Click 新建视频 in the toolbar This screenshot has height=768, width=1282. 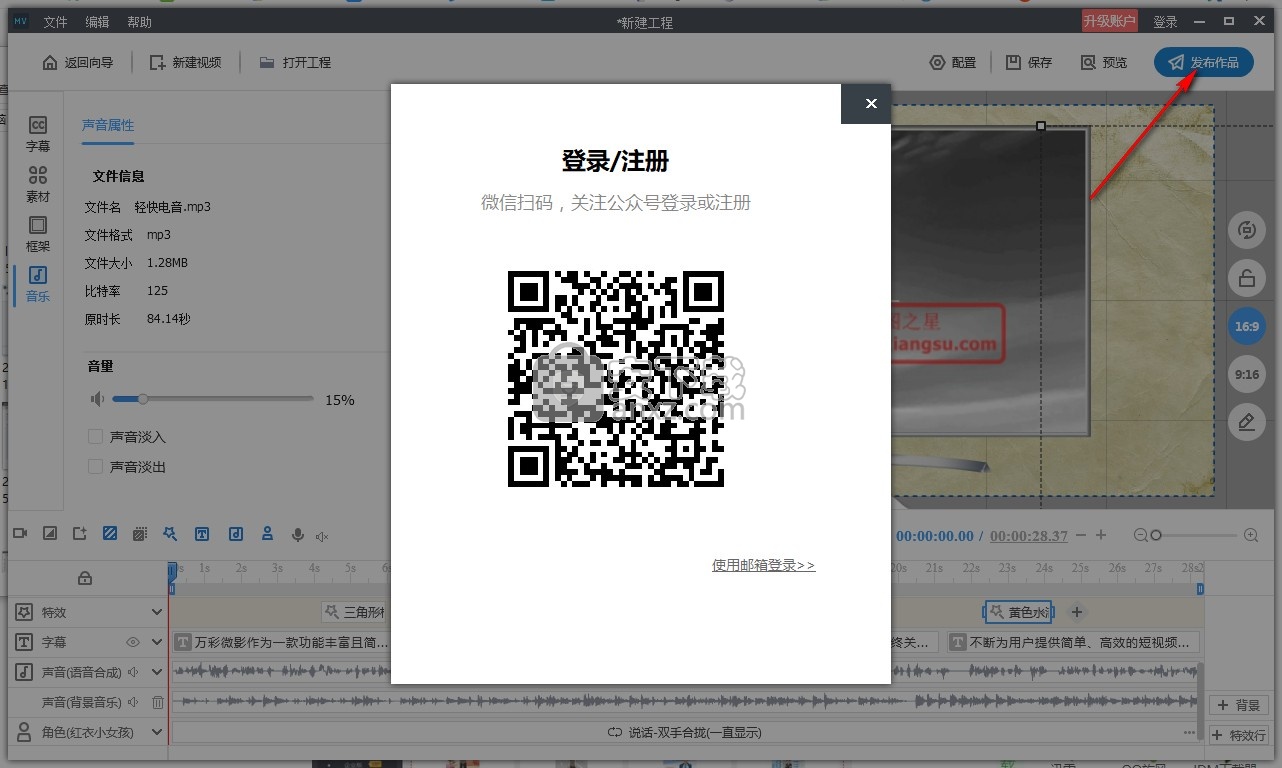coord(185,62)
